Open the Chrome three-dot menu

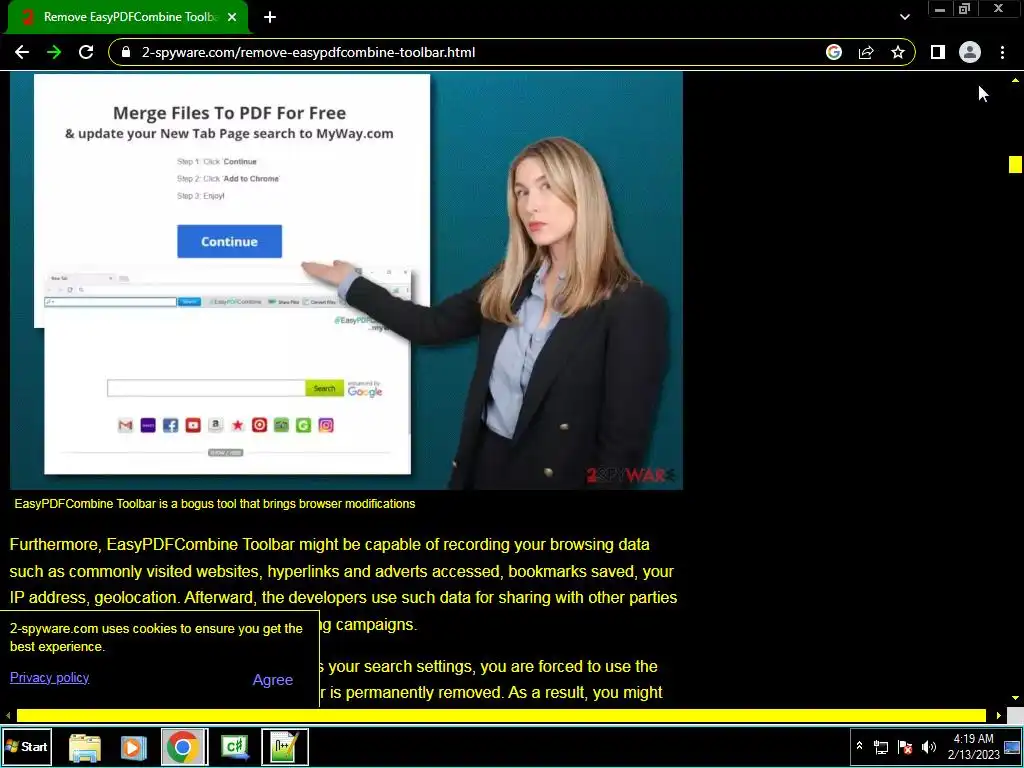(1002, 52)
